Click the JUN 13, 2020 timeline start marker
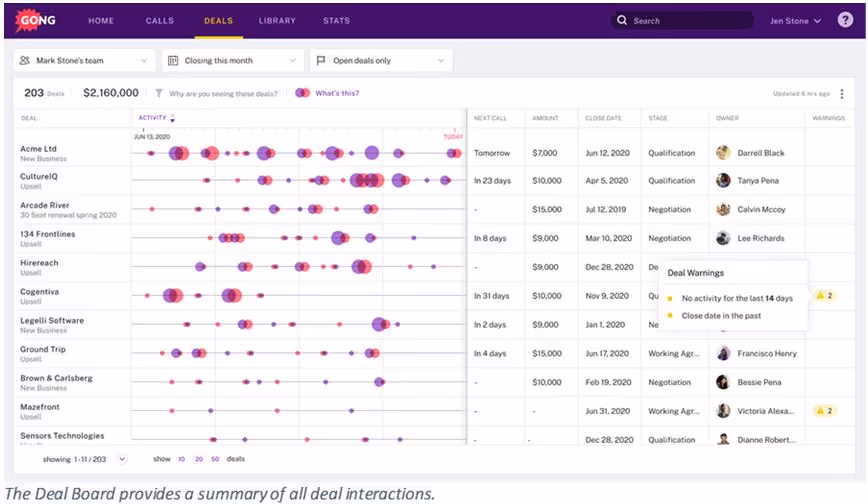 [152, 136]
